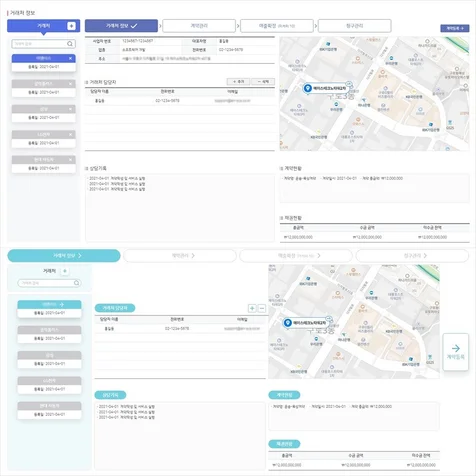Click the arrow icon on the 계약등록 card
476x476 pixels.
point(456,348)
